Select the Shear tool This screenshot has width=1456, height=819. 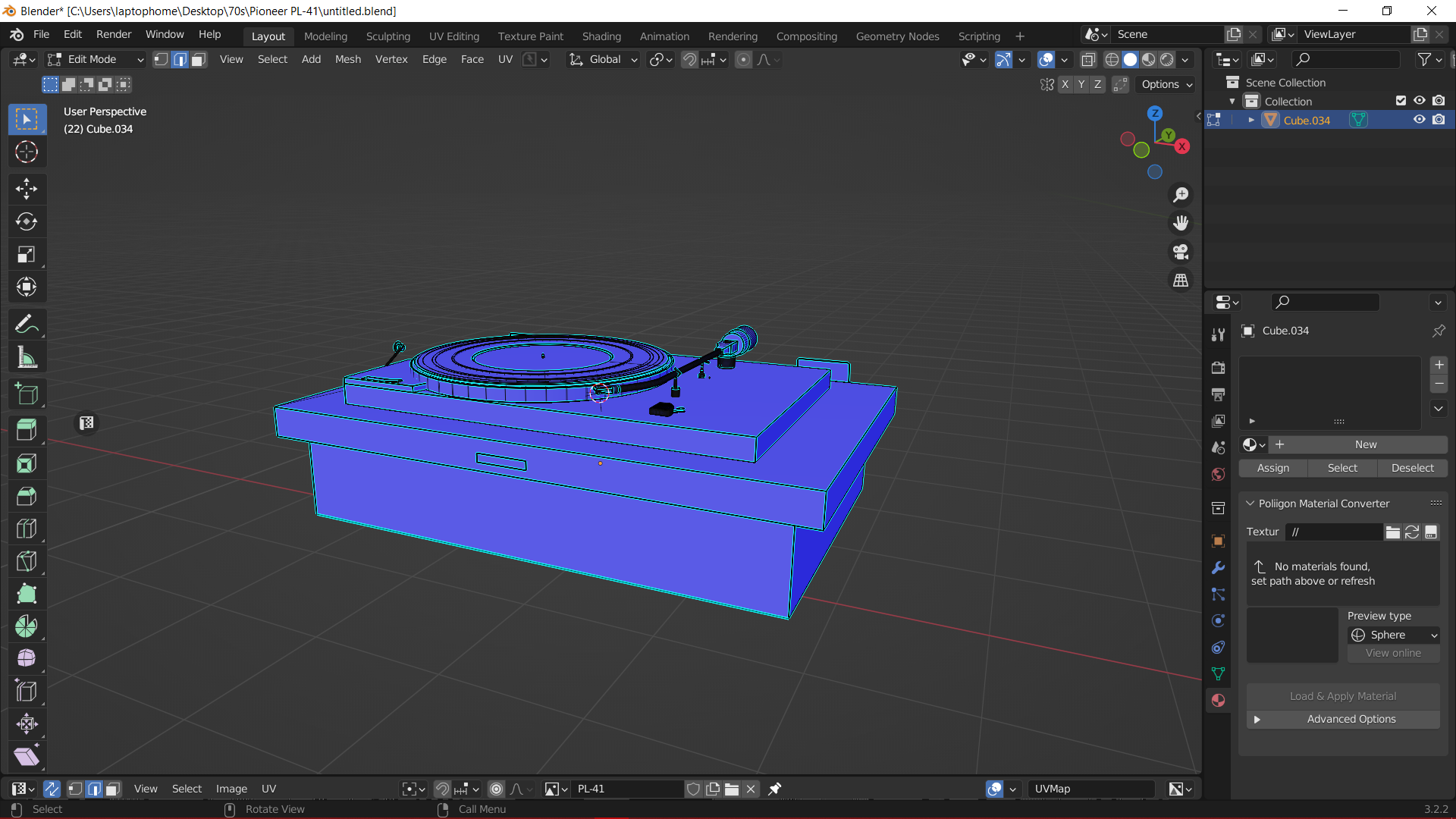(x=27, y=756)
